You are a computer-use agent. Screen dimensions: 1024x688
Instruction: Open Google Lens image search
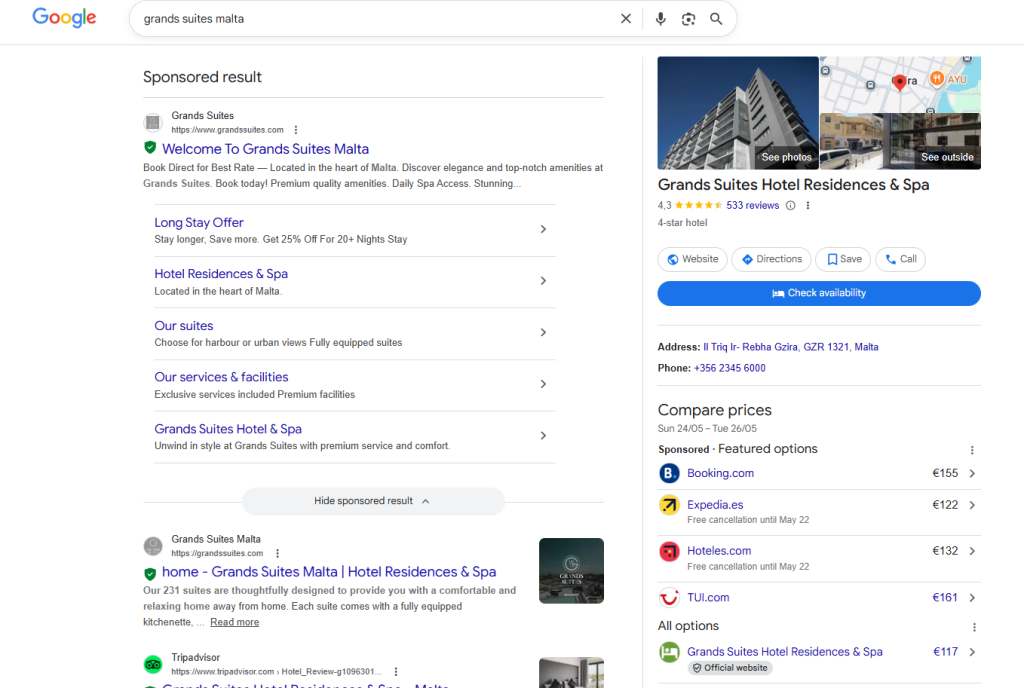point(688,19)
